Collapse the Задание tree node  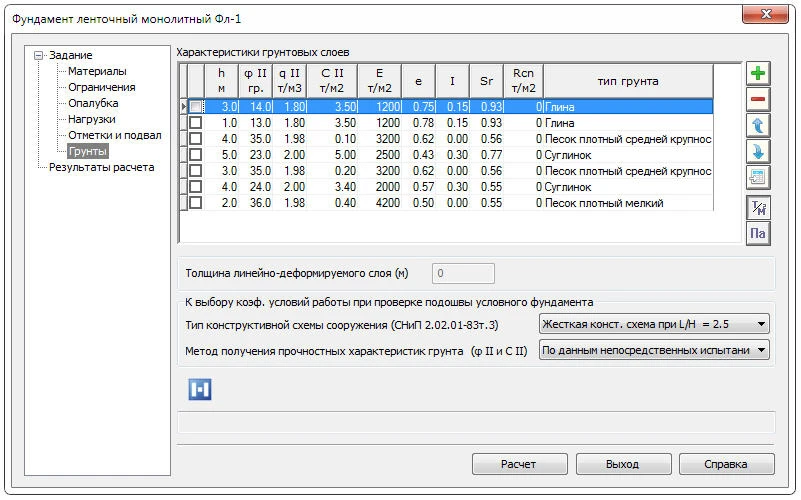tap(38, 56)
